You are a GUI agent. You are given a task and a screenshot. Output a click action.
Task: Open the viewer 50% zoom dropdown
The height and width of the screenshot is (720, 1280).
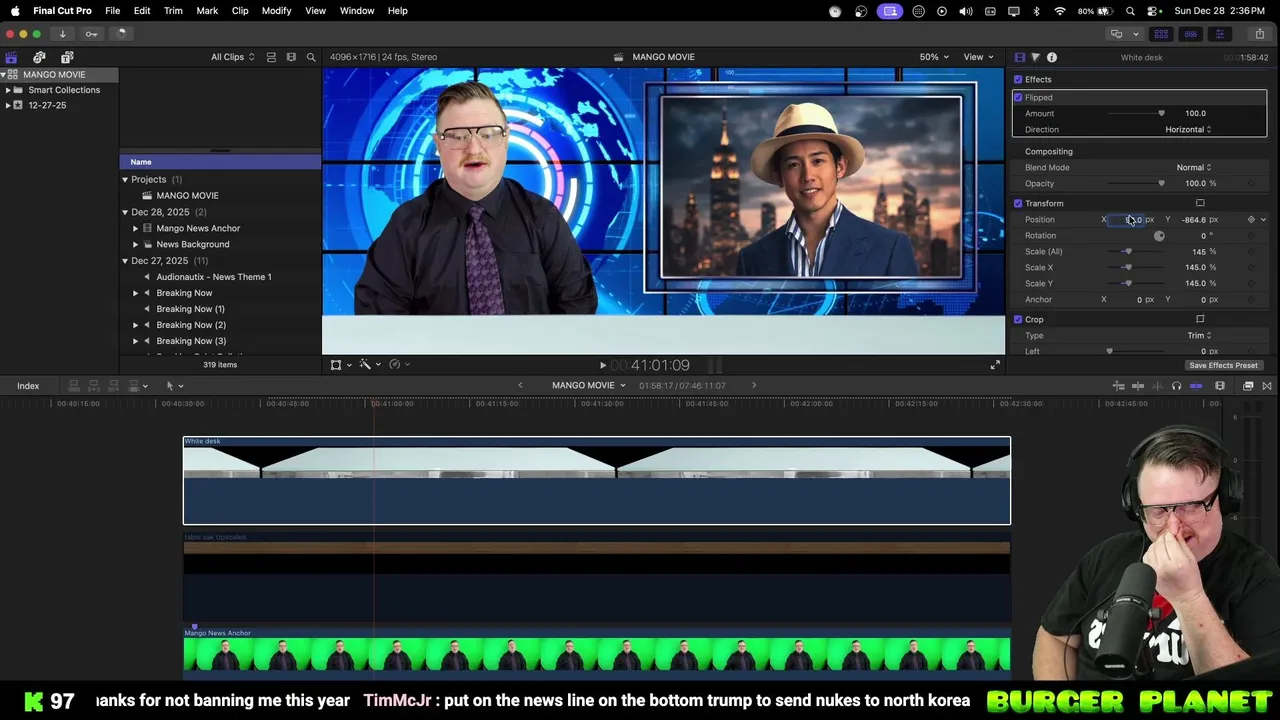click(x=934, y=57)
